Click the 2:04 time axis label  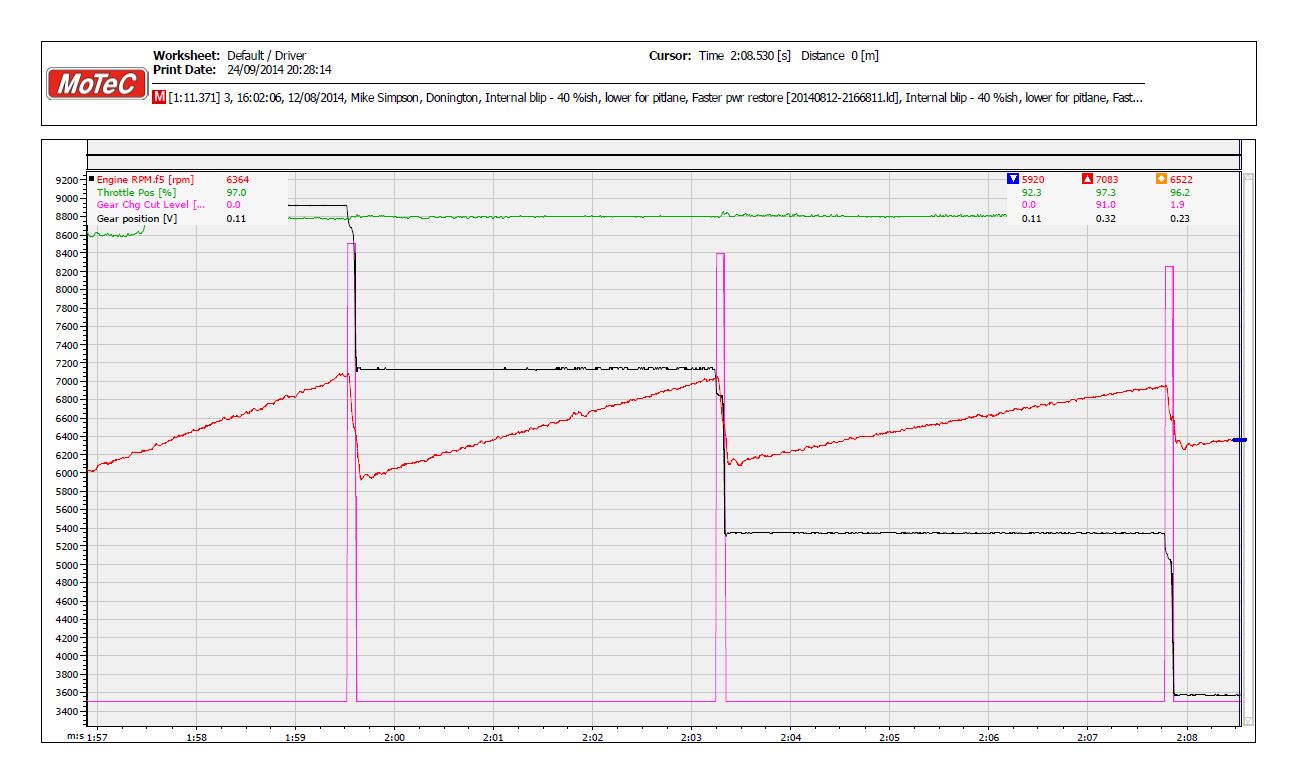click(x=790, y=738)
